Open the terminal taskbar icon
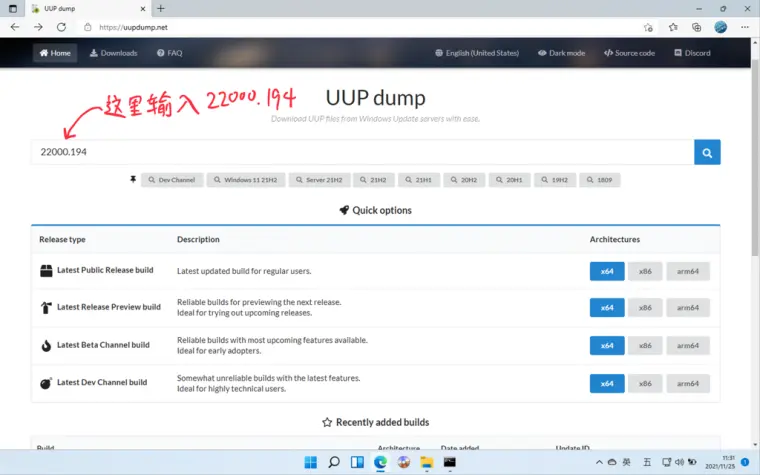760x475 pixels. coord(450,462)
